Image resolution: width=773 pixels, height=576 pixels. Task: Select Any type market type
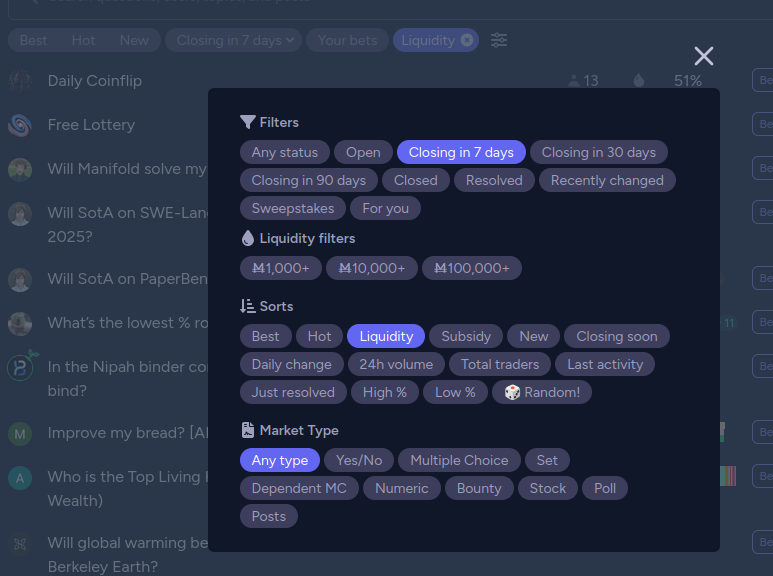(280, 461)
